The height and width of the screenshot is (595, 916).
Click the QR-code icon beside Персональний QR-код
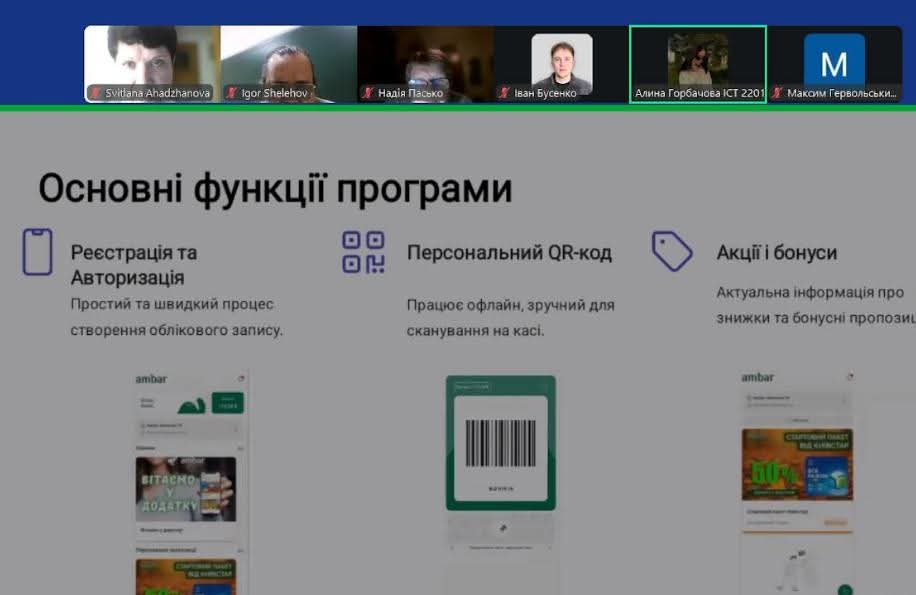363,252
